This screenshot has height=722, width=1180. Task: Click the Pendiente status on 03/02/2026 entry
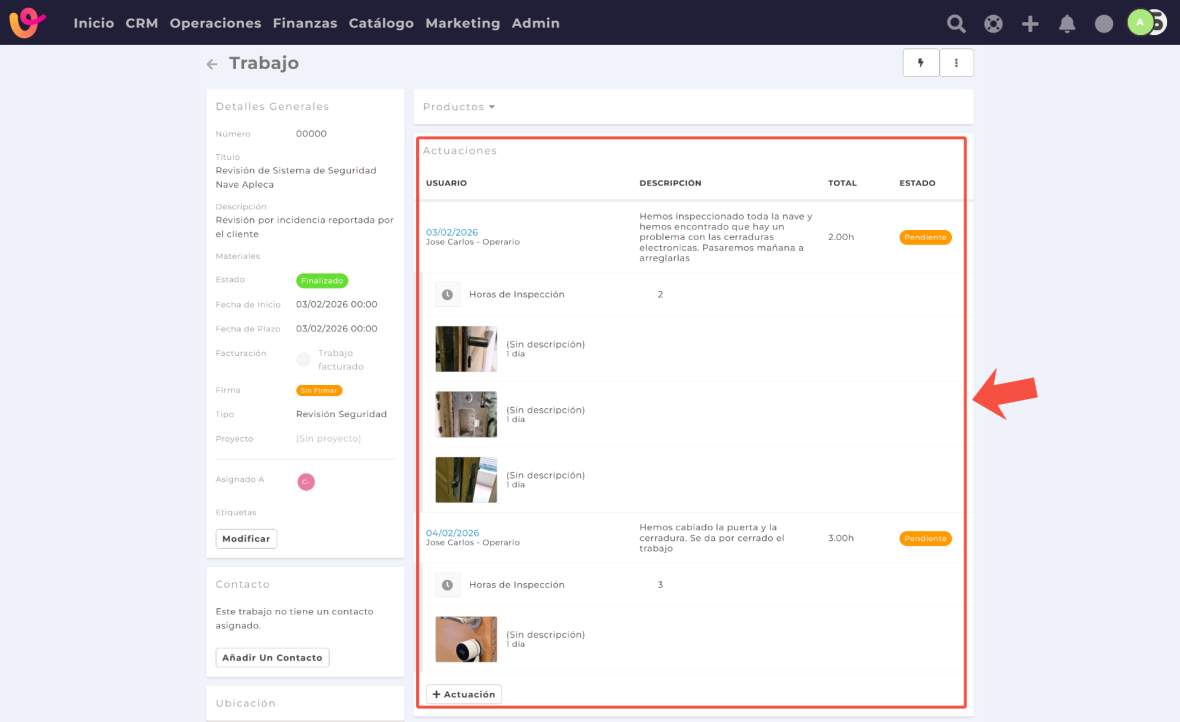(x=925, y=238)
